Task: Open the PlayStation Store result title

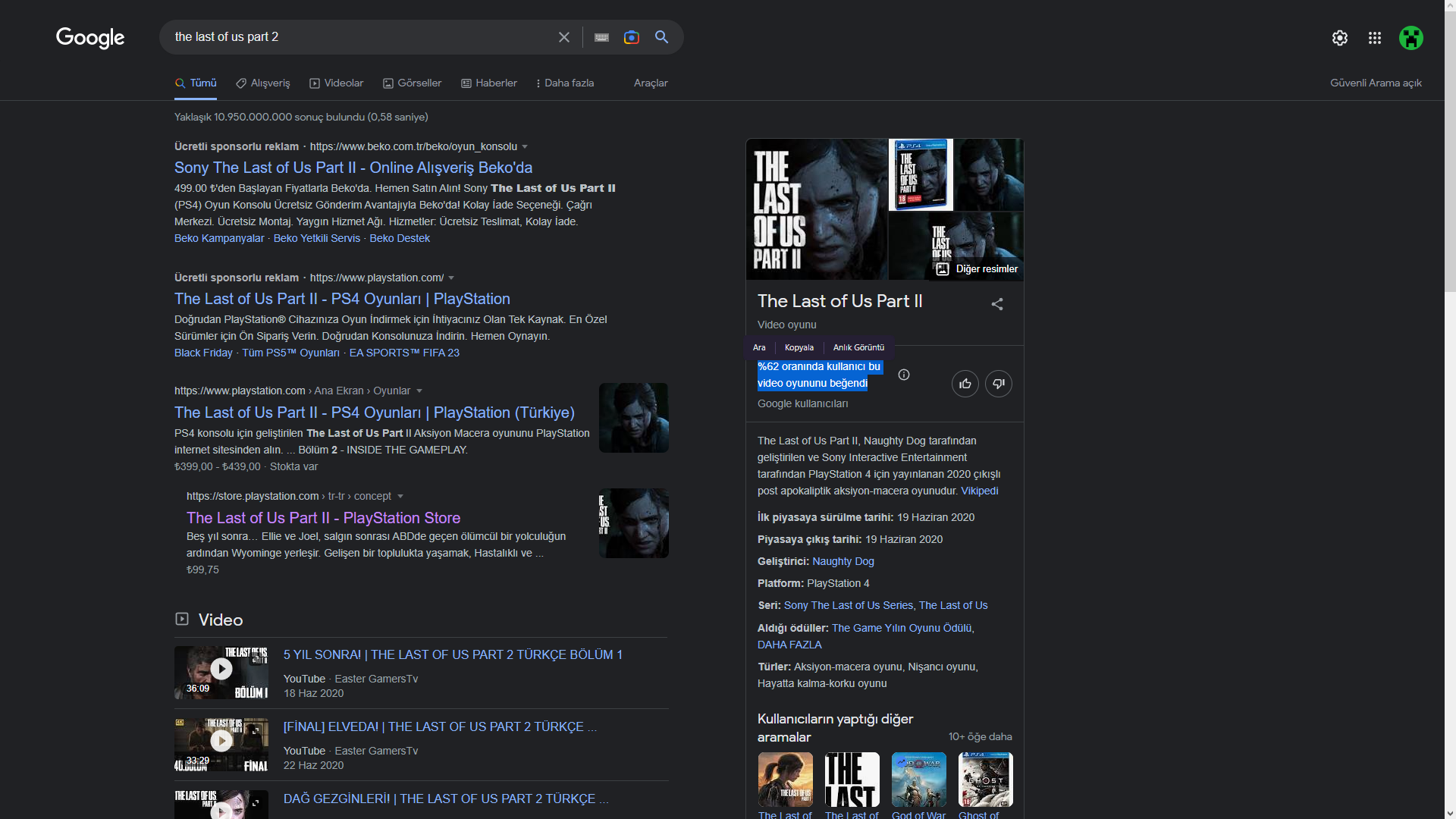Action: pyautogui.click(x=324, y=518)
